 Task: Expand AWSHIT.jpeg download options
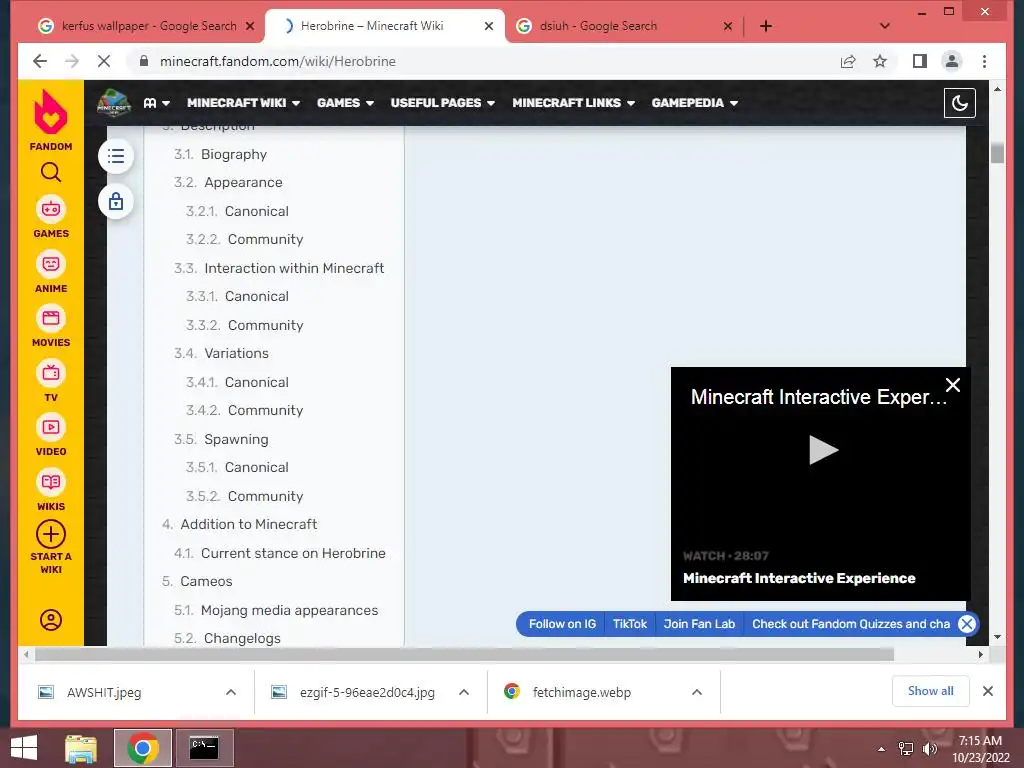231,692
